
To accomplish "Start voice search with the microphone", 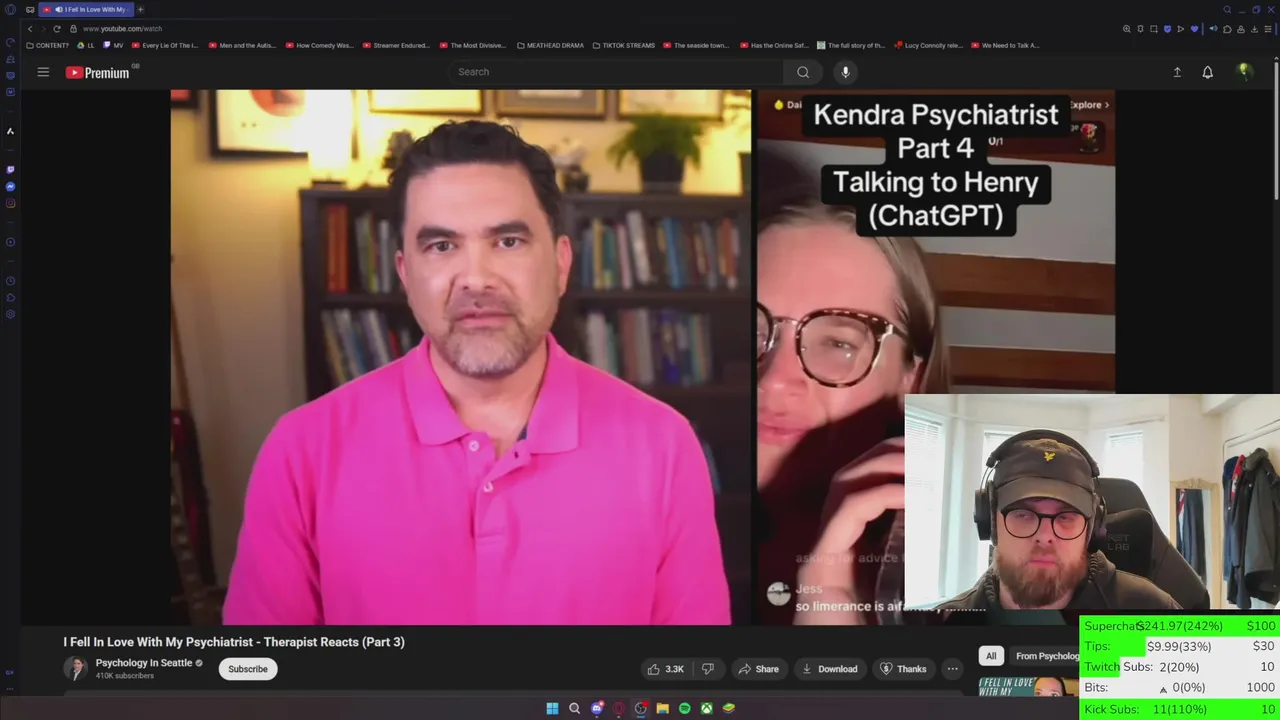I will click(845, 72).
